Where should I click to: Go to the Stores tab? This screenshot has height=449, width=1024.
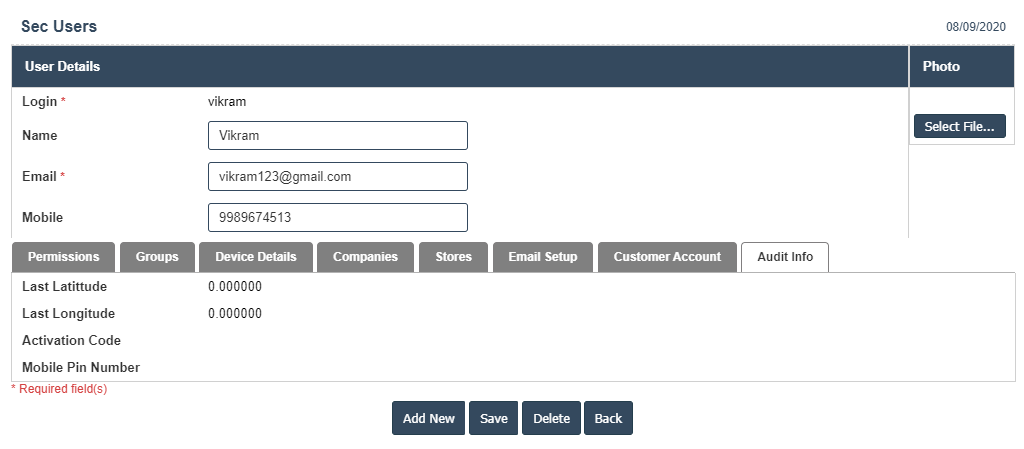click(453, 257)
